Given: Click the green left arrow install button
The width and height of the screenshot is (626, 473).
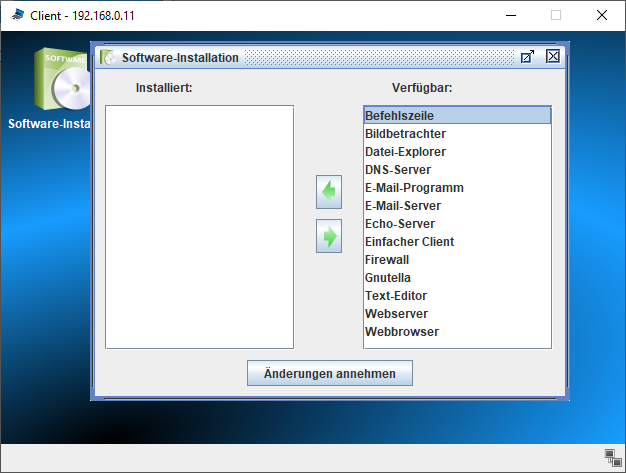Looking at the screenshot, I should coord(329,192).
